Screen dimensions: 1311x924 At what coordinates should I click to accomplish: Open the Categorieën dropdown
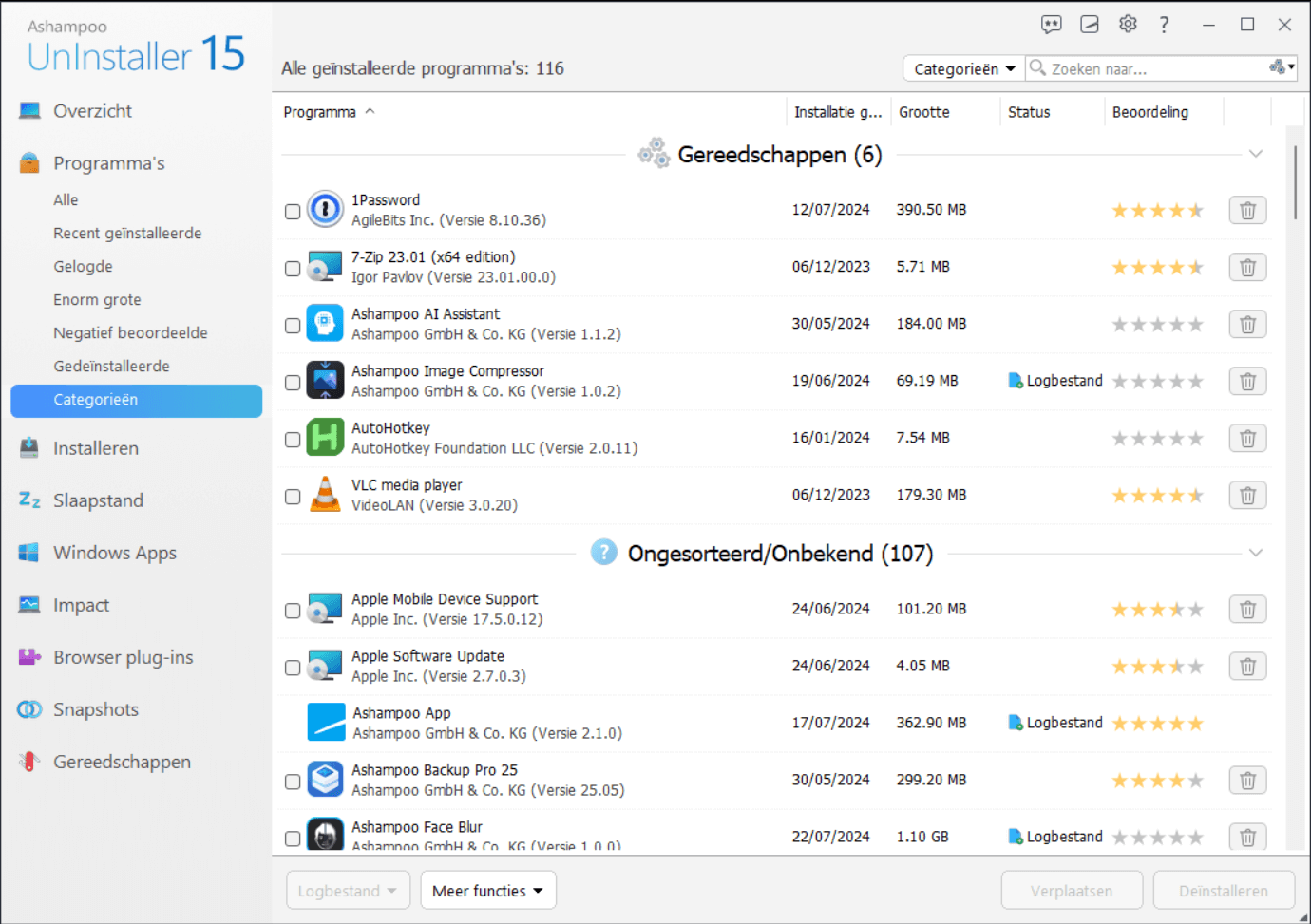pos(963,68)
